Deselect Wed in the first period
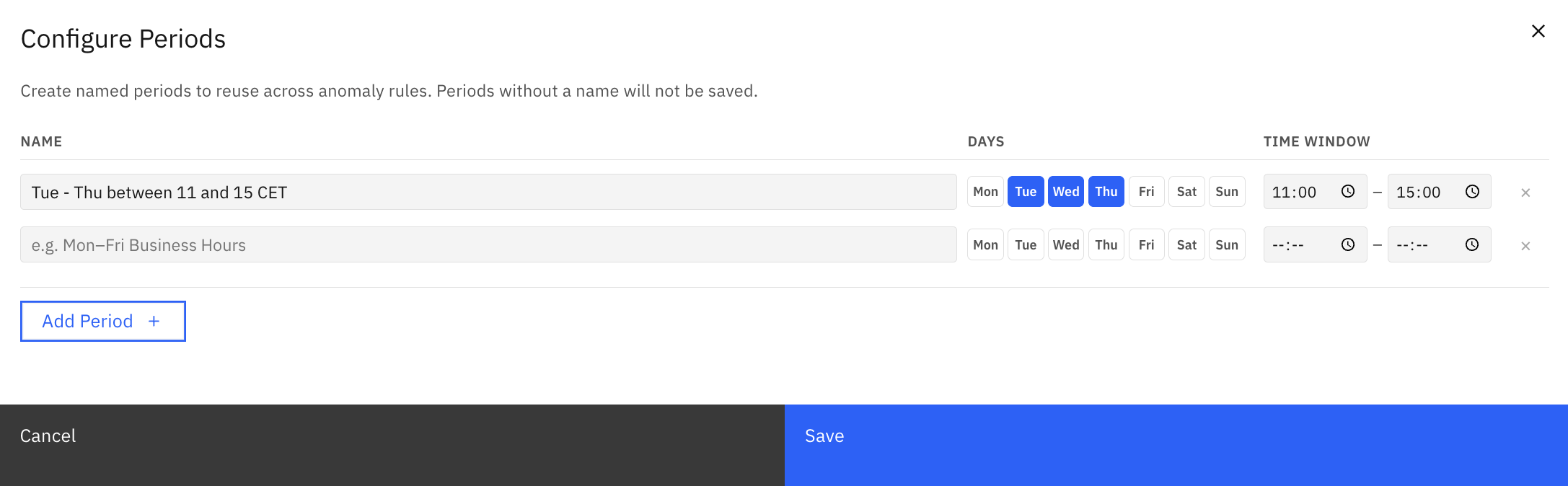The width and height of the screenshot is (1568, 486). click(x=1066, y=192)
